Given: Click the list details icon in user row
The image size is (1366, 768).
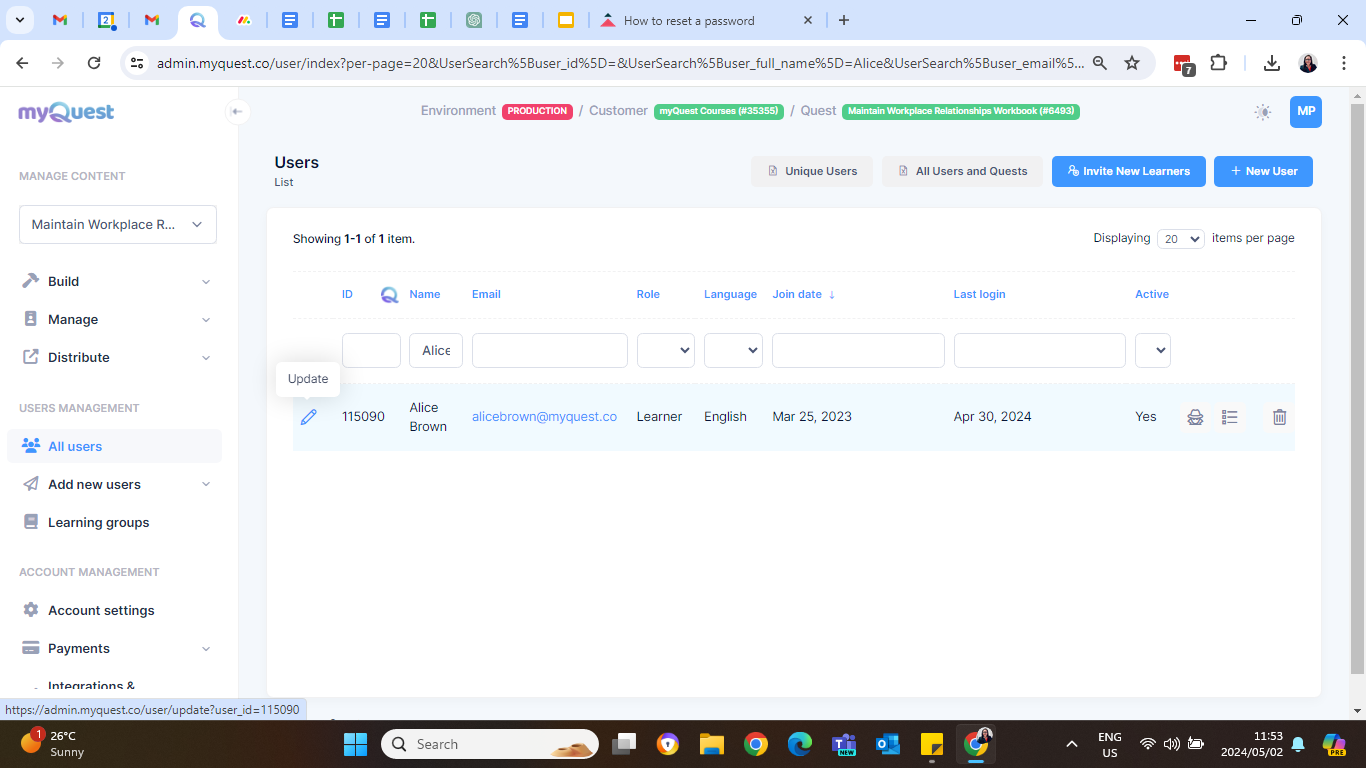Looking at the screenshot, I should (1230, 417).
